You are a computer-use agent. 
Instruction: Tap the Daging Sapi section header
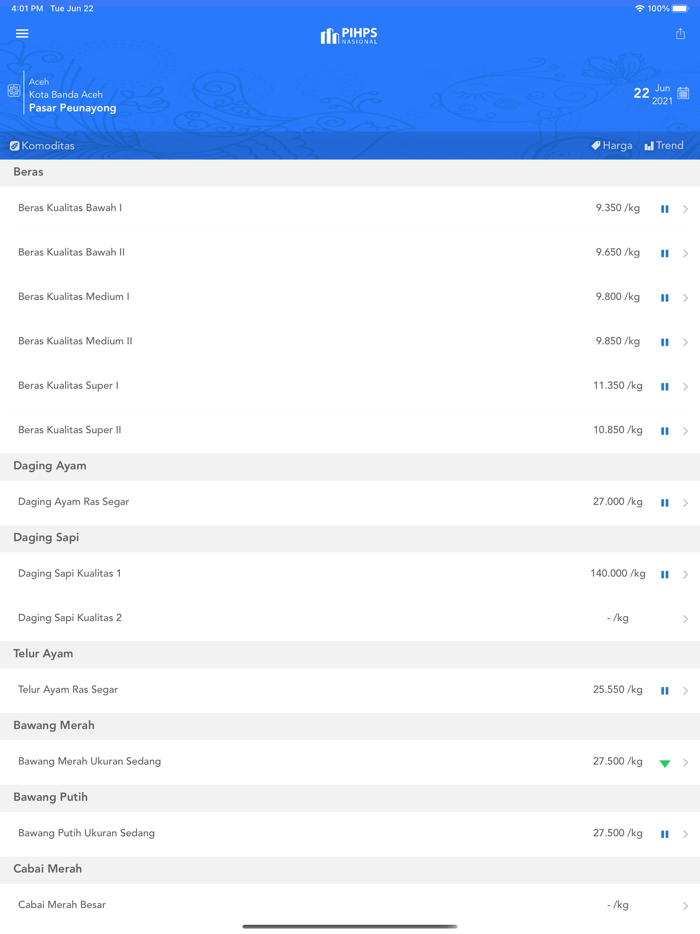click(x=350, y=538)
